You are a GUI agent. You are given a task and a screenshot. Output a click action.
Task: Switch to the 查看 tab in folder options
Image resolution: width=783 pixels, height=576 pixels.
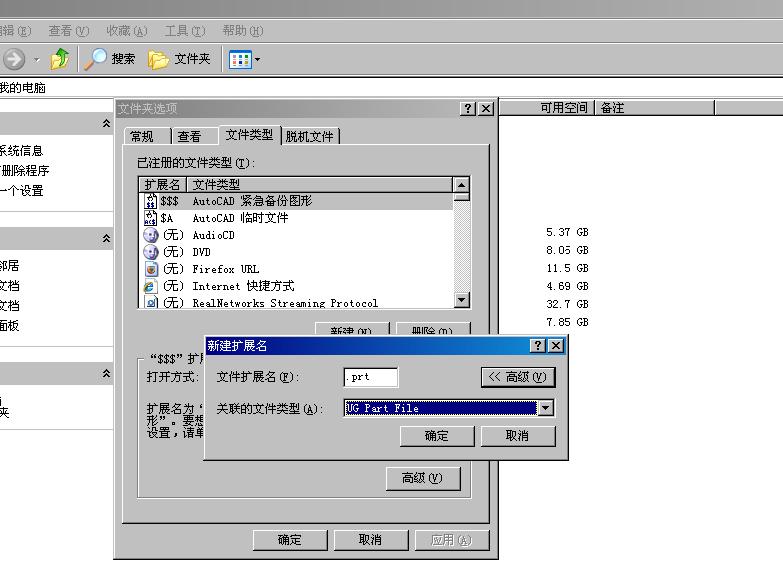[x=195, y=136]
